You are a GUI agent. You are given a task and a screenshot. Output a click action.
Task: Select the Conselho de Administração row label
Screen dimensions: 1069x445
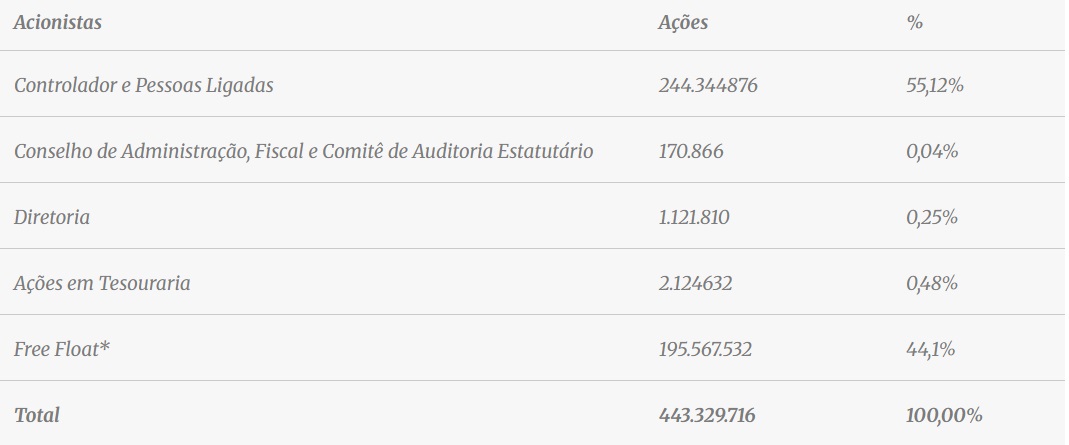point(304,151)
